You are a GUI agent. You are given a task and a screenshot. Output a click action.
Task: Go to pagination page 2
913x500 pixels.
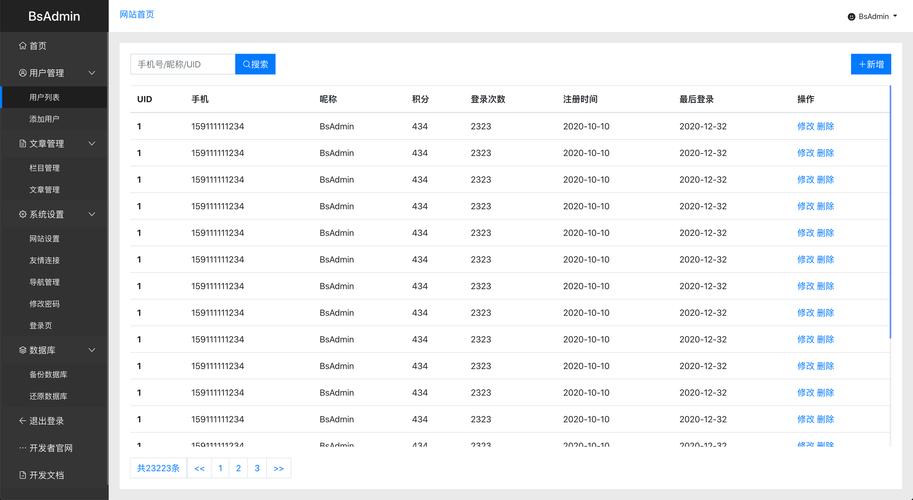point(238,468)
